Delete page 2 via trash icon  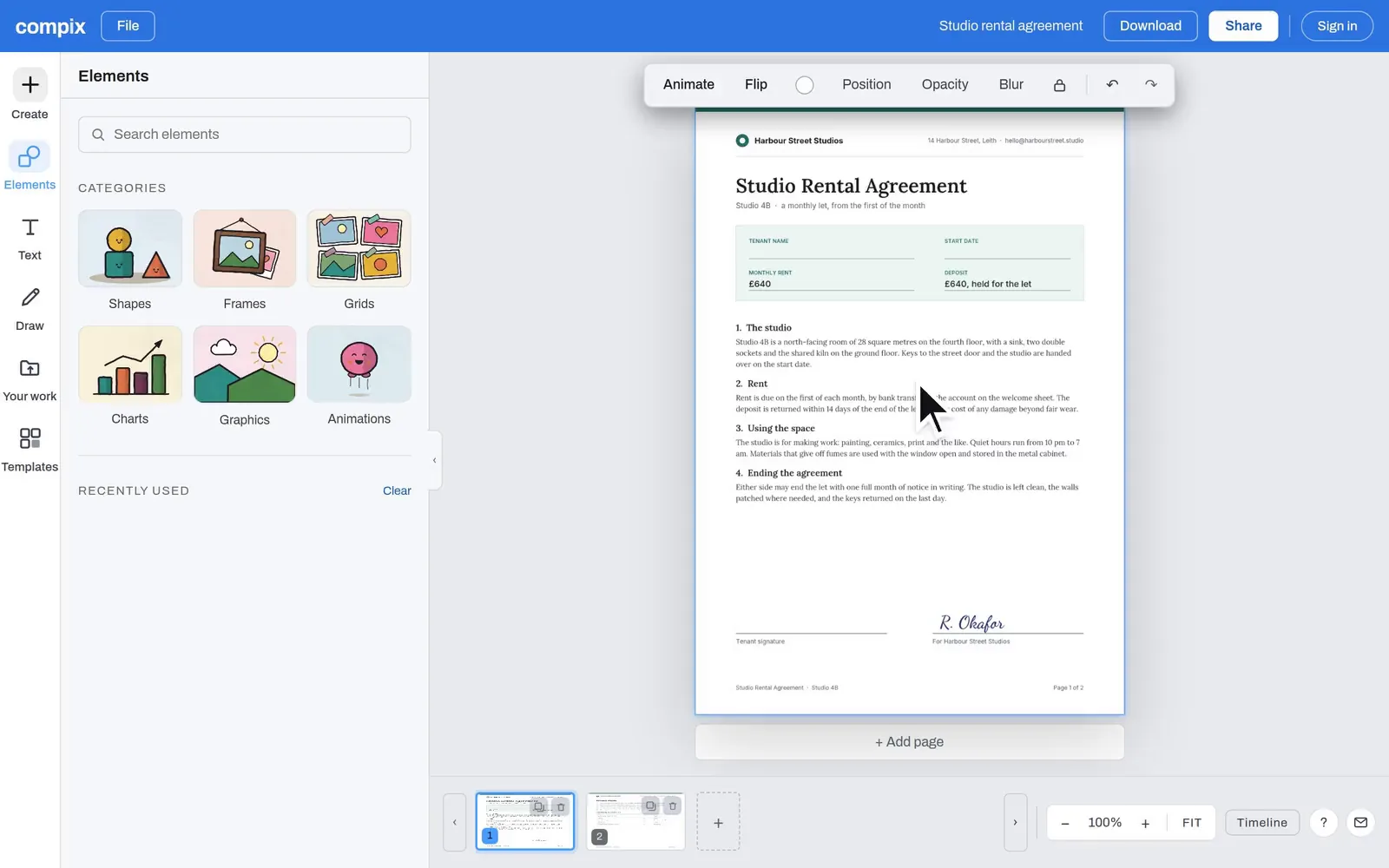(x=673, y=806)
